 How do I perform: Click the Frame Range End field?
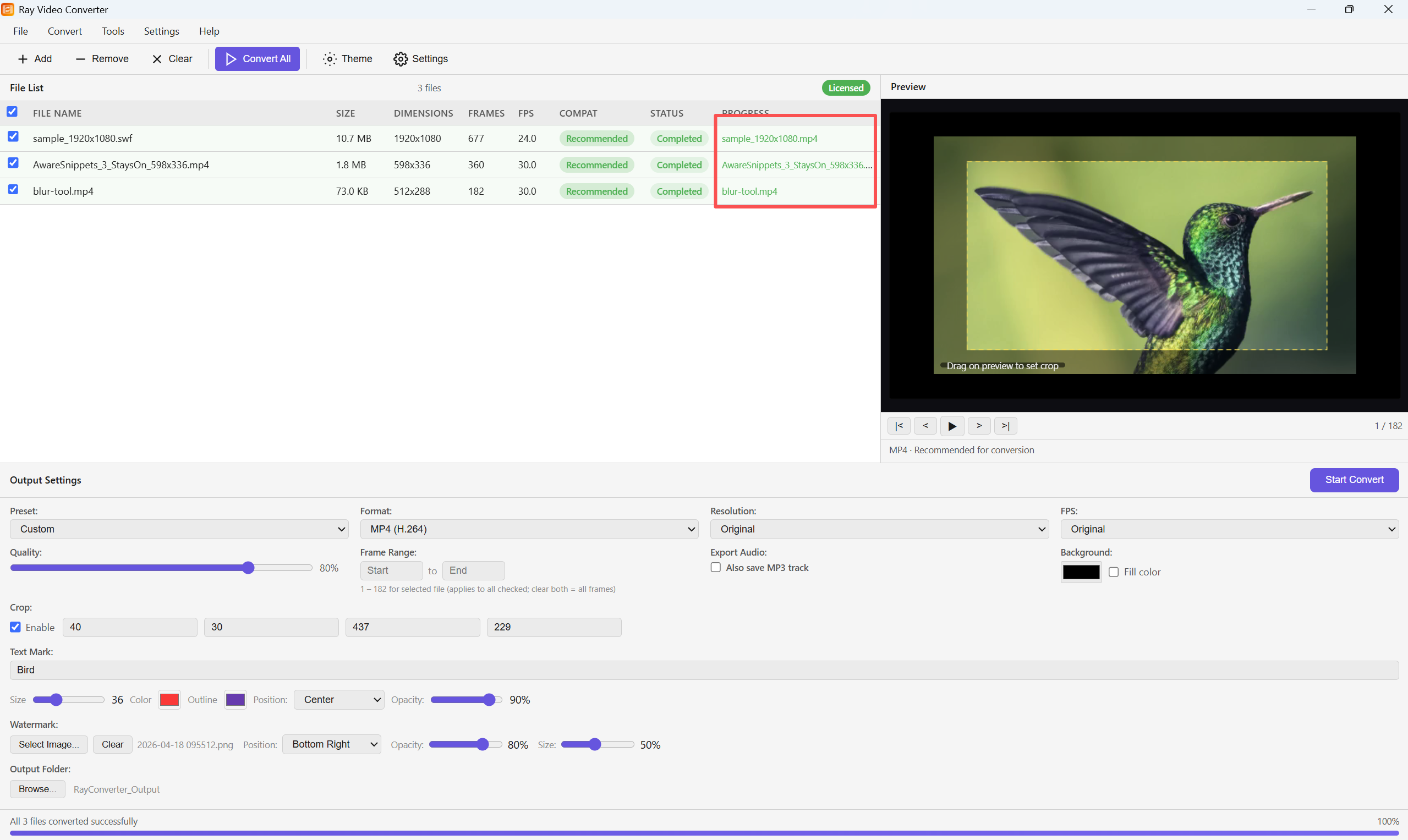tap(473, 570)
